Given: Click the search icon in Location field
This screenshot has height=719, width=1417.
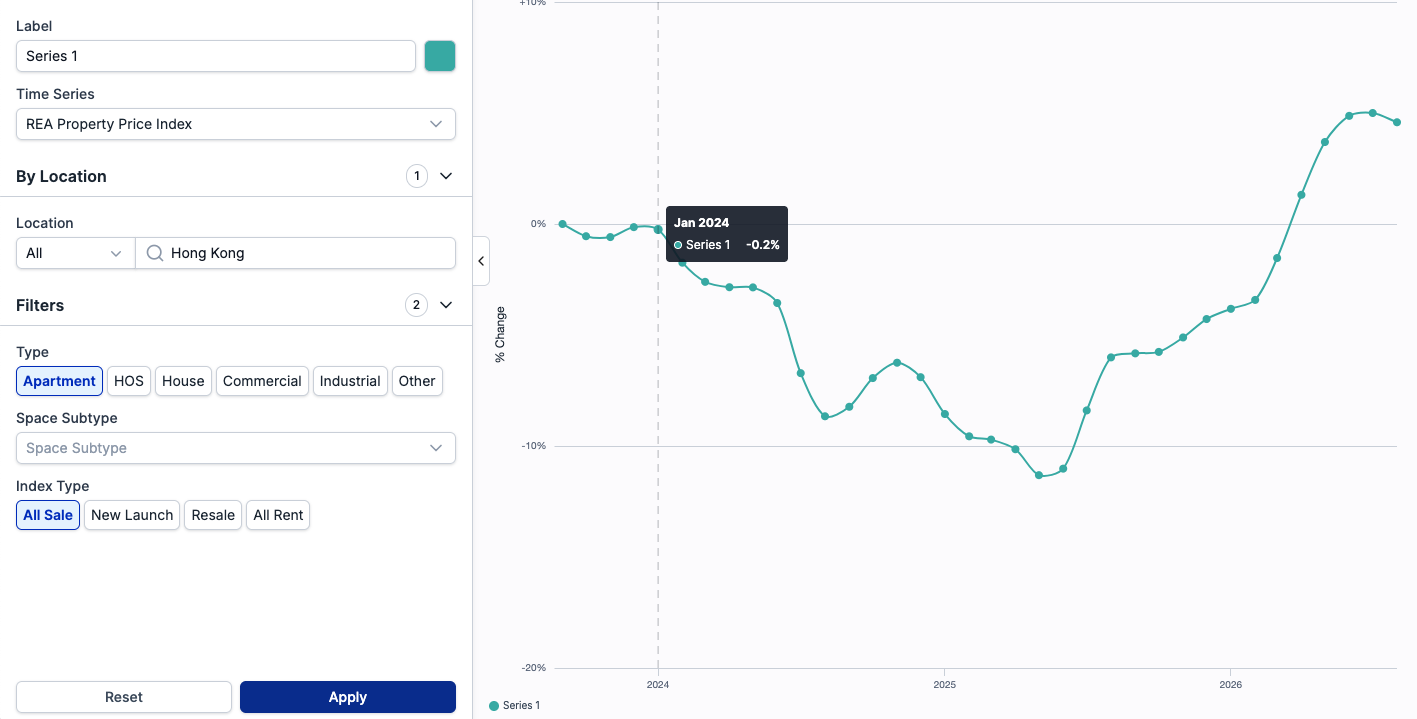Looking at the screenshot, I should [x=155, y=253].
